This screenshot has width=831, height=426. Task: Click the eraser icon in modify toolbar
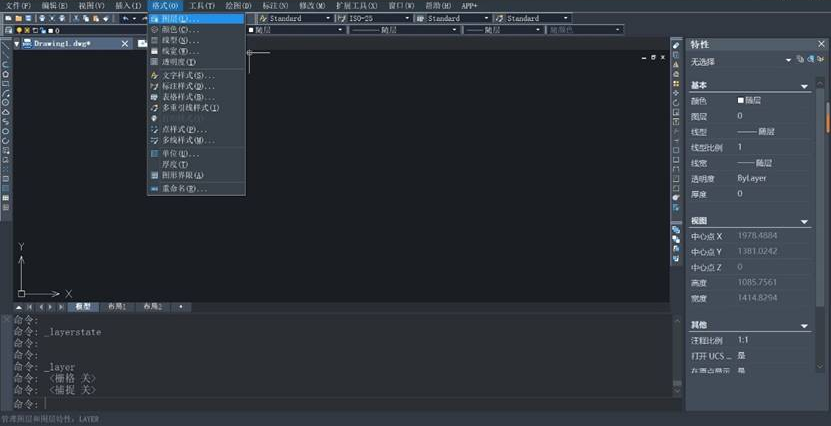(x=676, y=46)
